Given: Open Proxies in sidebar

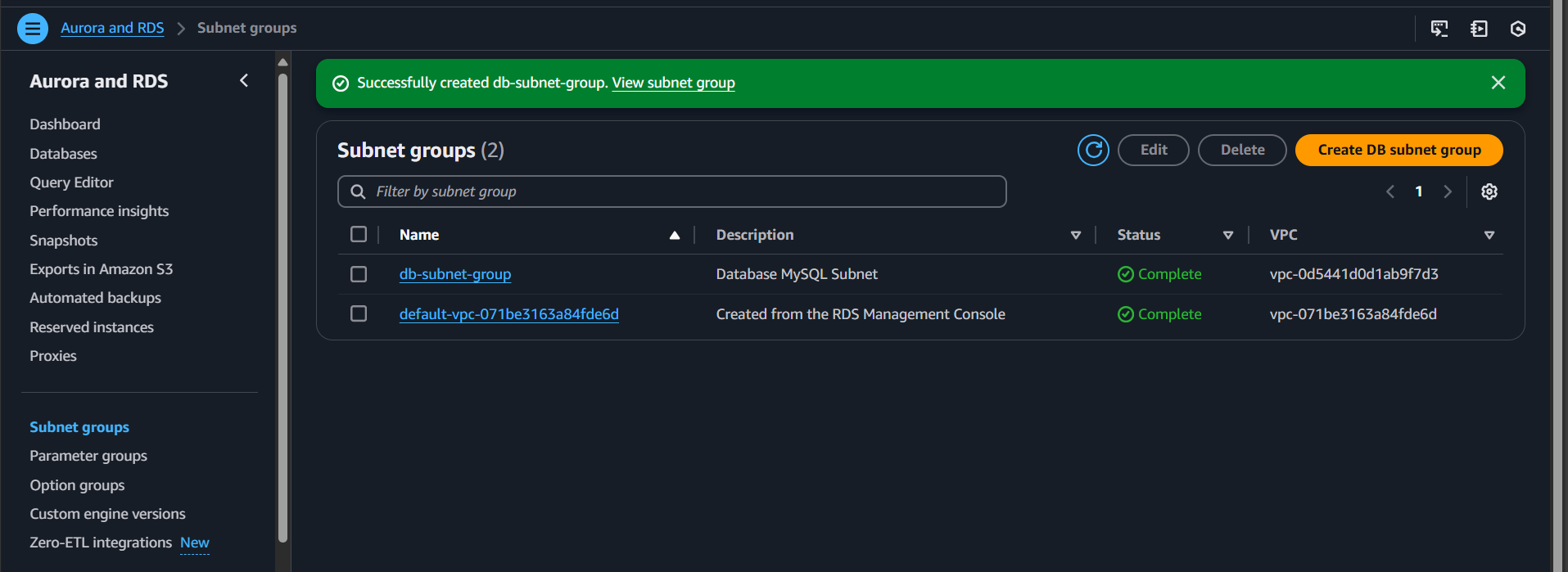Looking at the screenshot, I should (x=53, y=356).
